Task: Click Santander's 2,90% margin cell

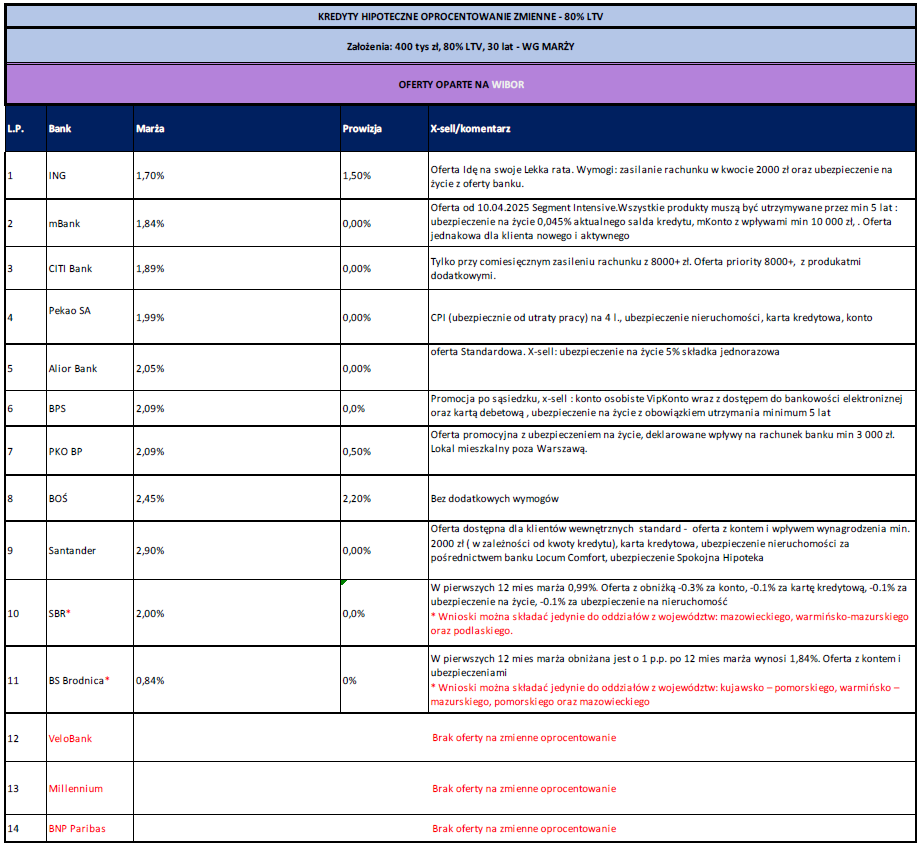Action: tap(150, 550)
